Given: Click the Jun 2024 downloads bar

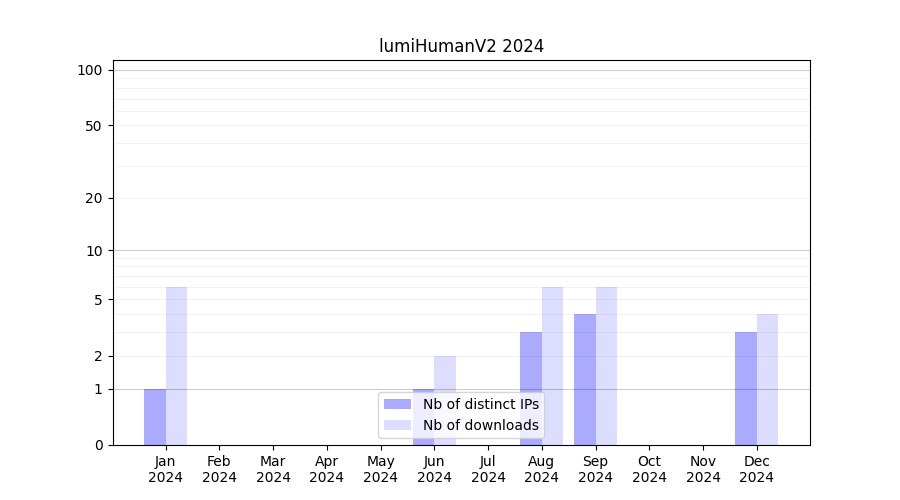Looking at the screenshot, I should point(445,375).
